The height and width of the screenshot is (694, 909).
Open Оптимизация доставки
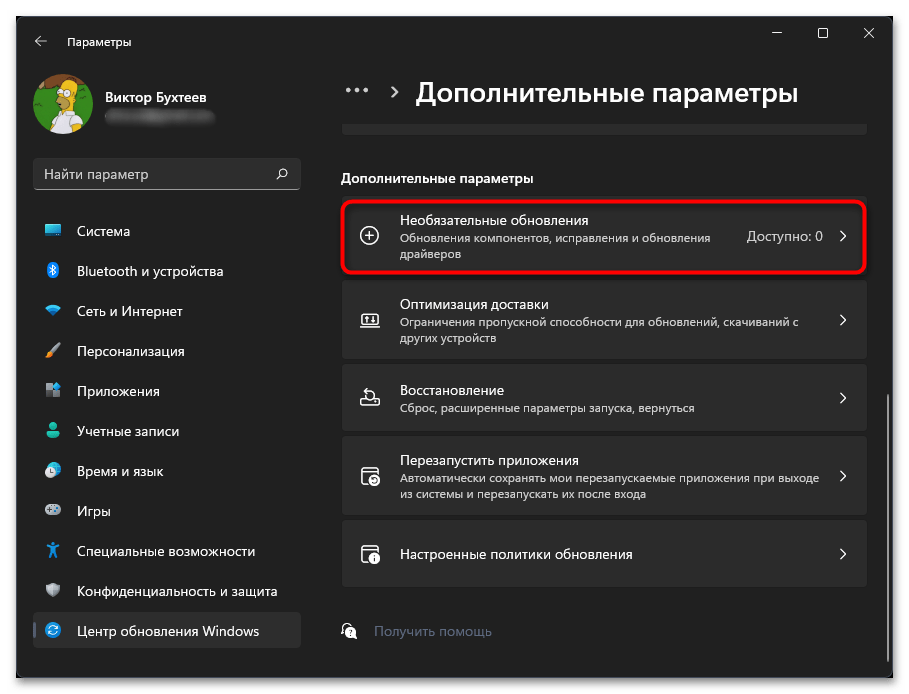pyautogui.click(x=604, y=320)
